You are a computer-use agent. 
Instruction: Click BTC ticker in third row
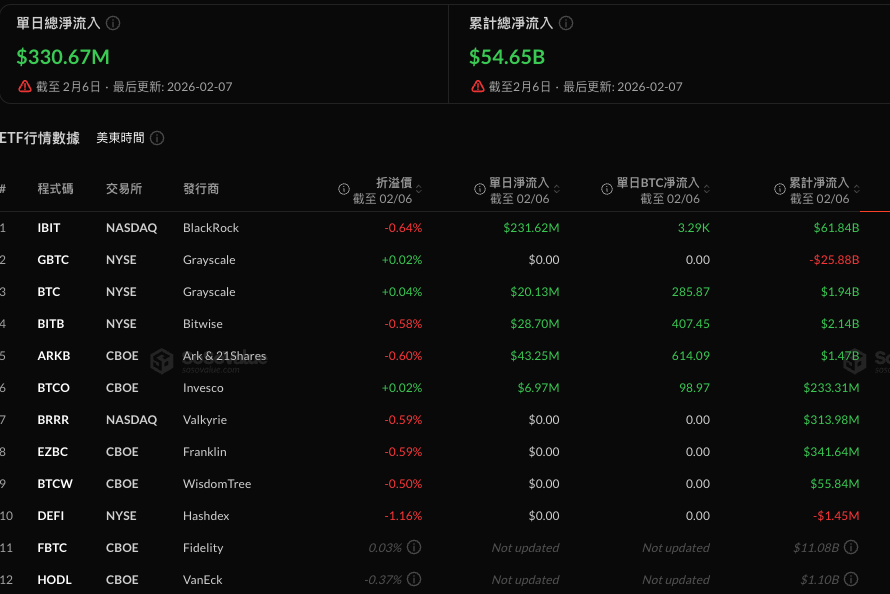[49, 292]
